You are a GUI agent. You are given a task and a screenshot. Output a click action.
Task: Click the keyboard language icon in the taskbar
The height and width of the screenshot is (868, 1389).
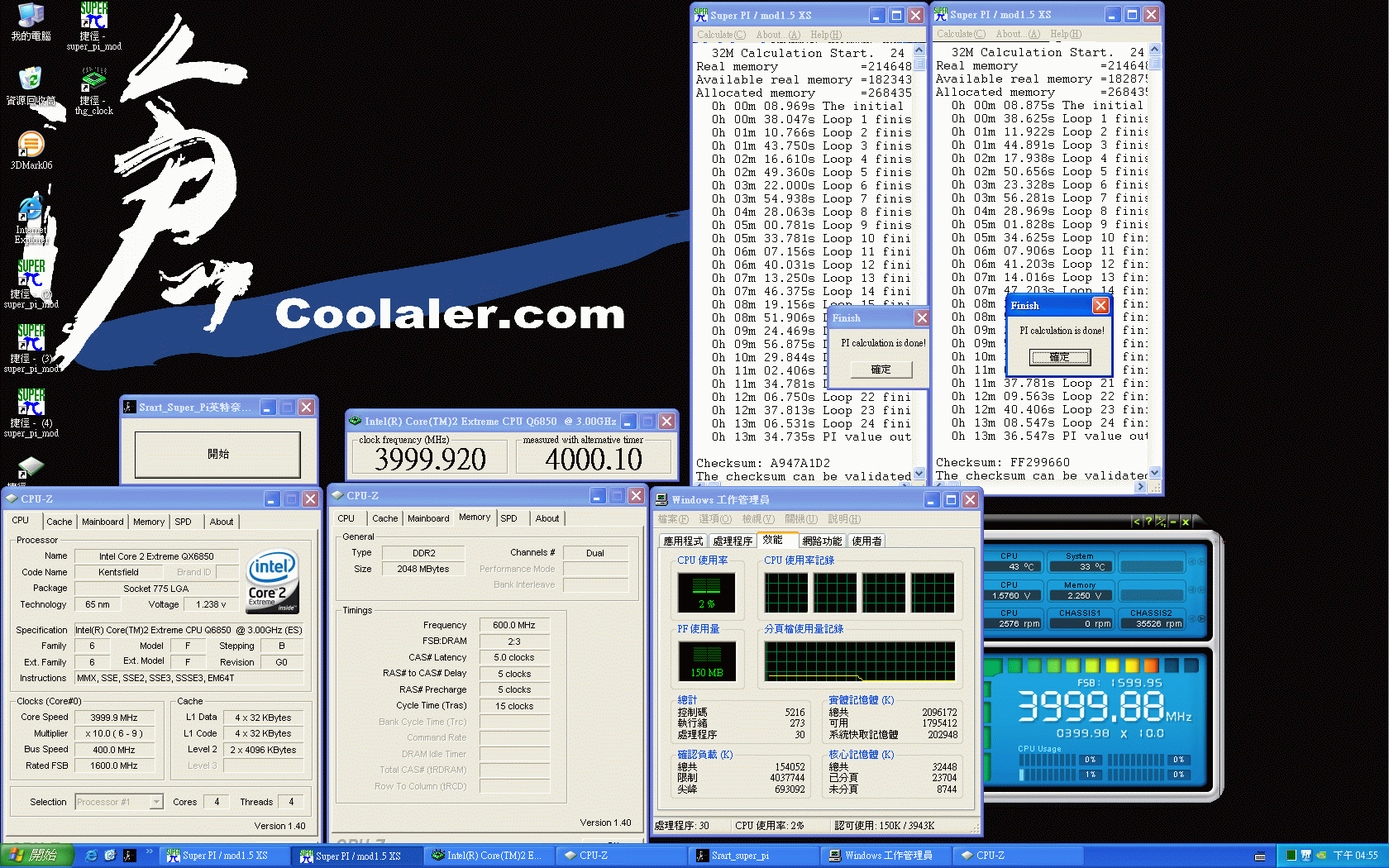(1260, 856)
